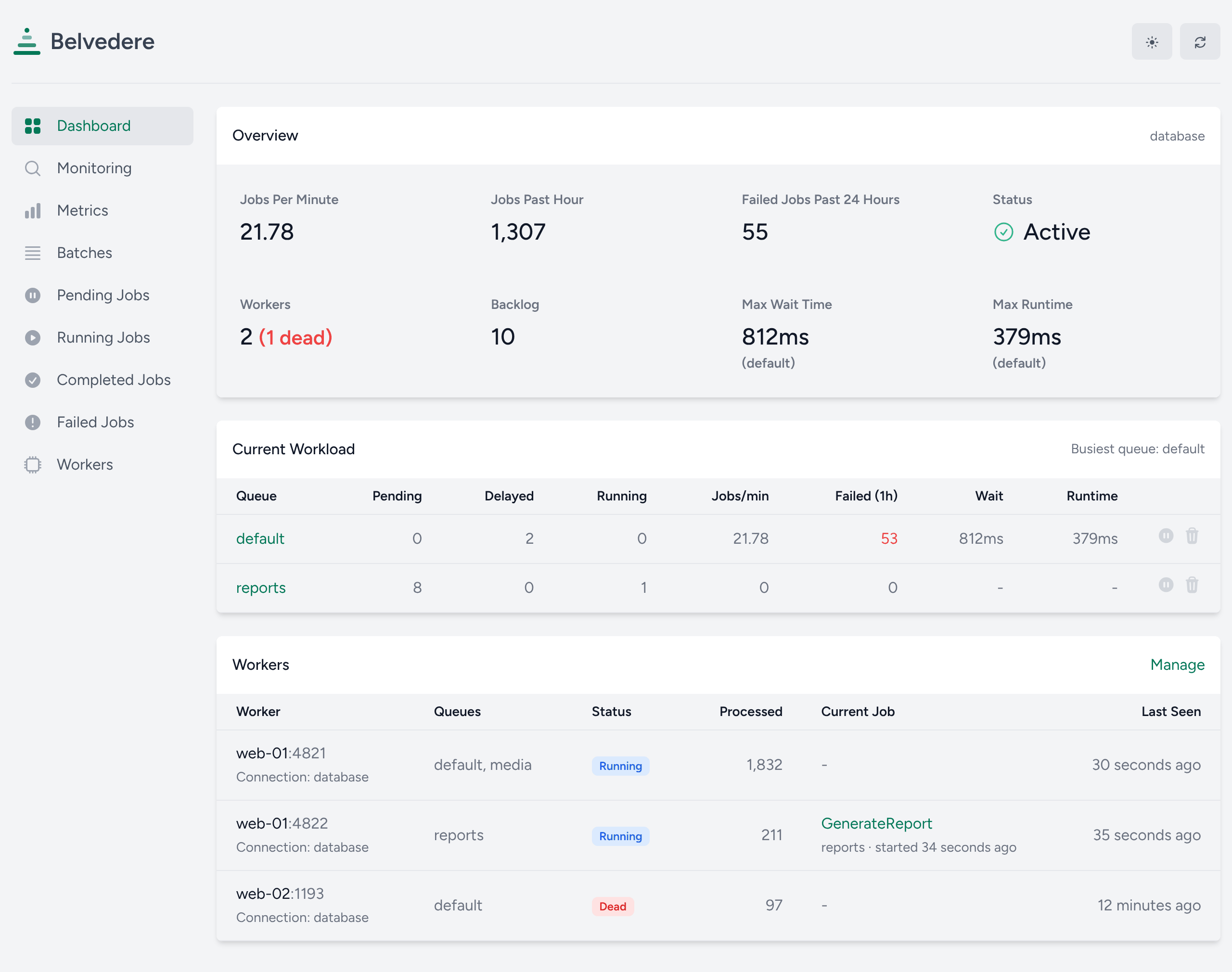The width and height of the screenshot is (1232, 972).
Task: Click the Jobs Past Hour value 1,307
Action: (518, 231)
